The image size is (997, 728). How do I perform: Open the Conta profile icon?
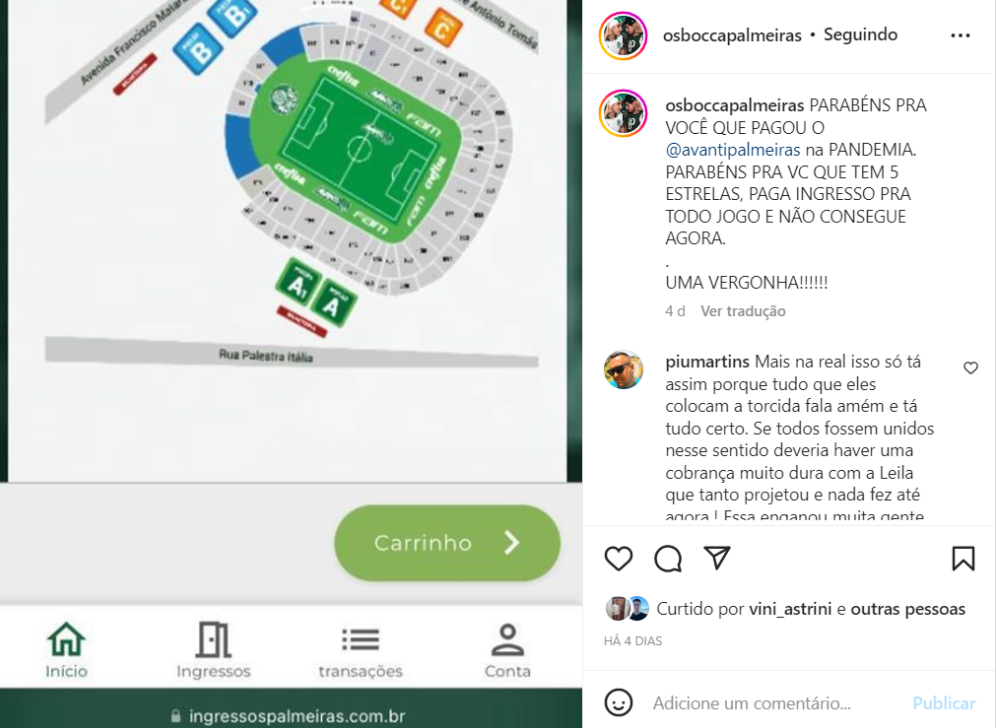tap(507, 639)
